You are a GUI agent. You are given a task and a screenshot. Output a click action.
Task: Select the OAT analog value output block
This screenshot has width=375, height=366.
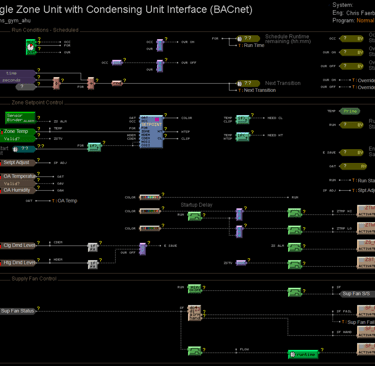pyautogui.click(x=353, y=166)
